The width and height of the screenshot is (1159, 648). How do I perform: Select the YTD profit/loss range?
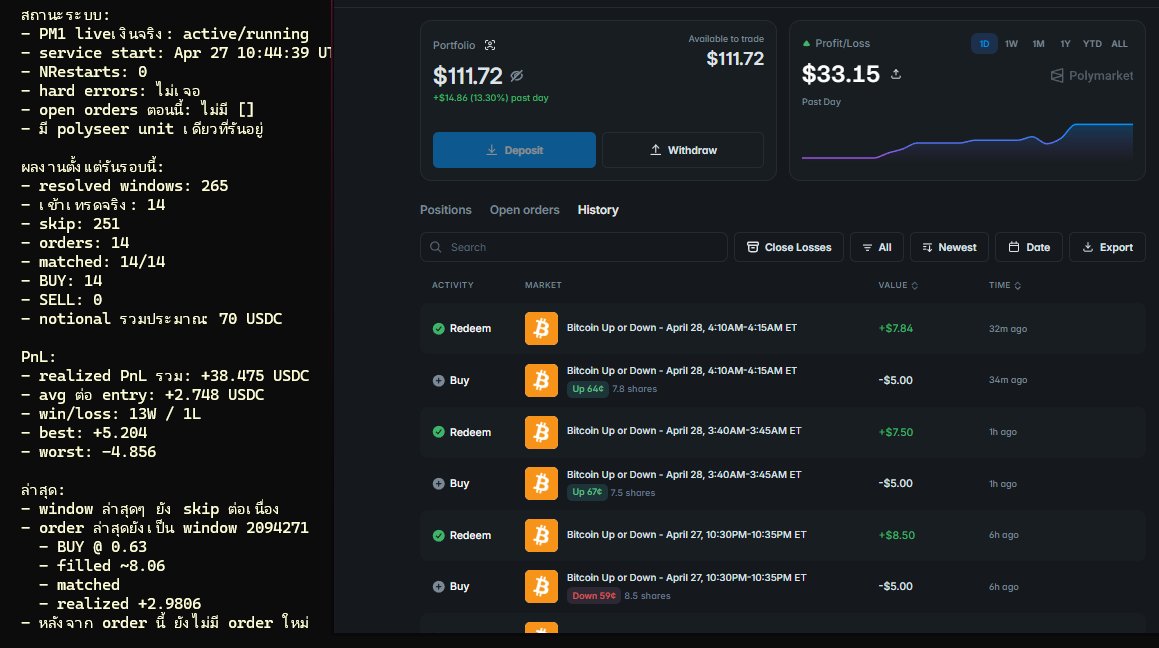[x=1092, y=44]
